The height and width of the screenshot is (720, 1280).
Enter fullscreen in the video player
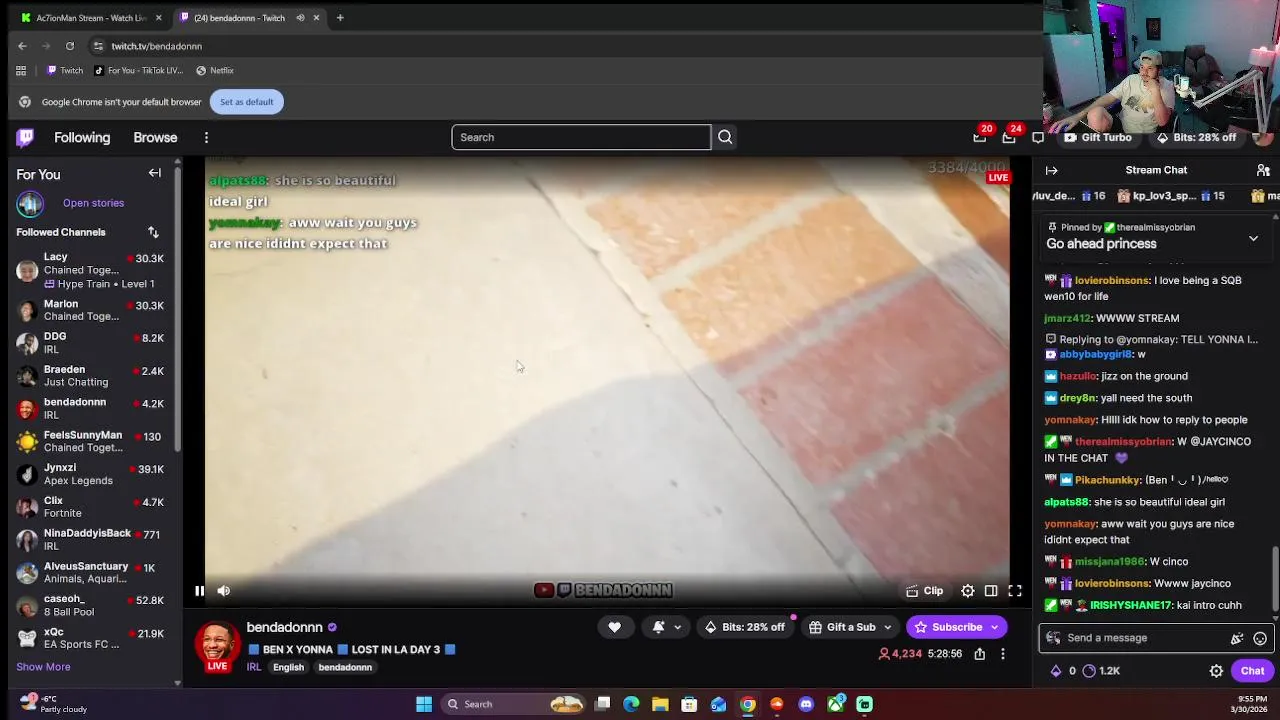[1015, 591]
